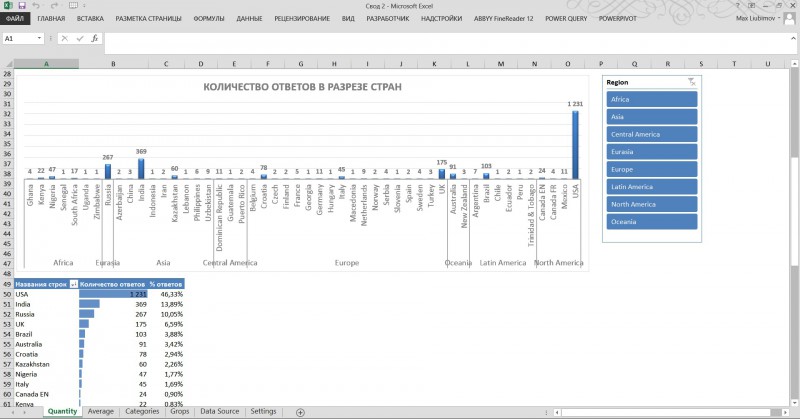Confirm entry with the checkmark icon

[80, 38]
